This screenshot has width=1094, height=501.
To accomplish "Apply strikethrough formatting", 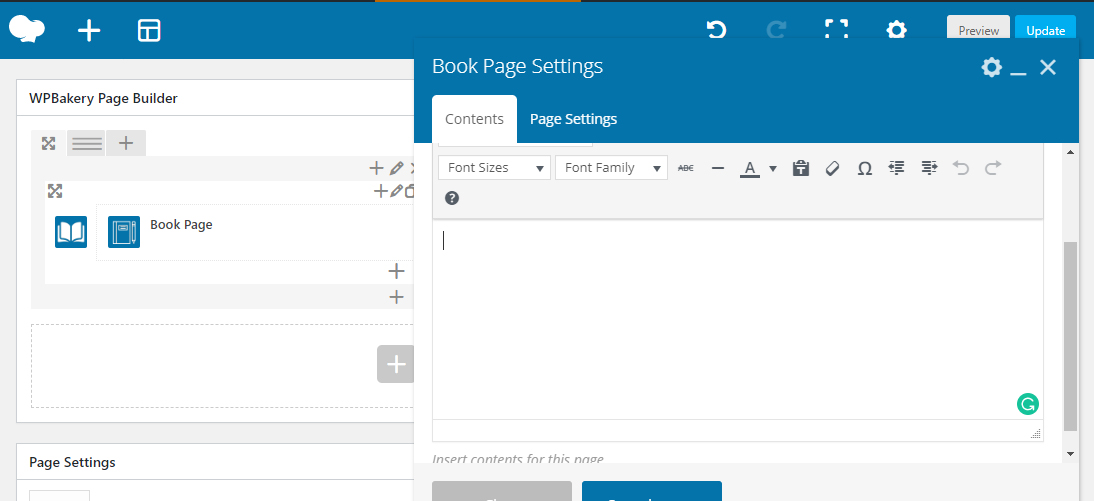I will [x=686, y=168].
